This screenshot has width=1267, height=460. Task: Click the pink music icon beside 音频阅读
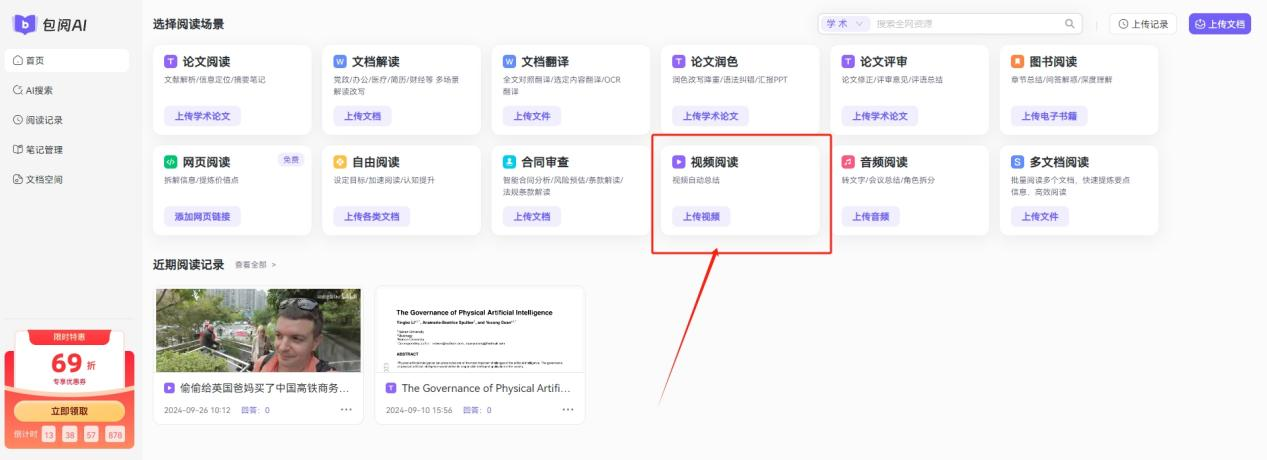pyautogui.click(x=848, y=161)
